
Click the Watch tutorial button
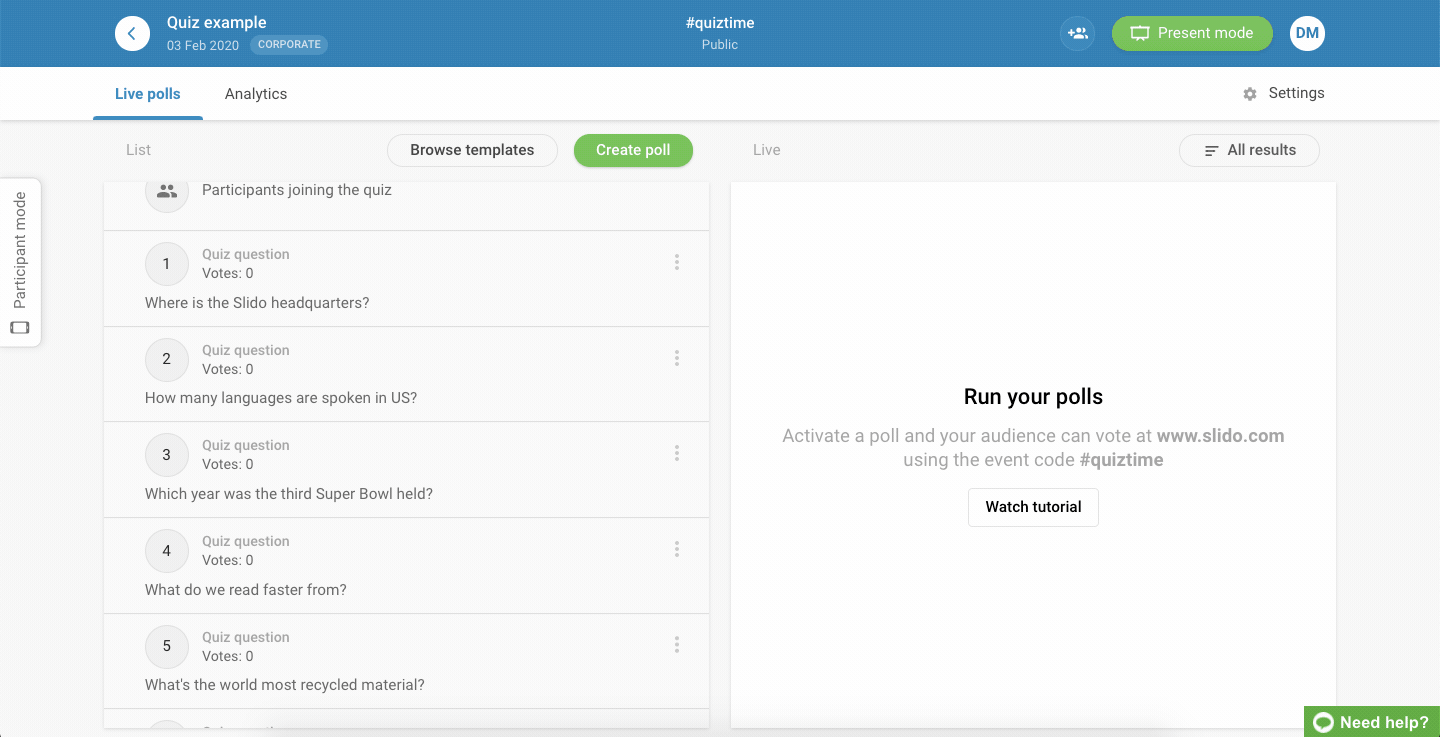(1033, 507)
